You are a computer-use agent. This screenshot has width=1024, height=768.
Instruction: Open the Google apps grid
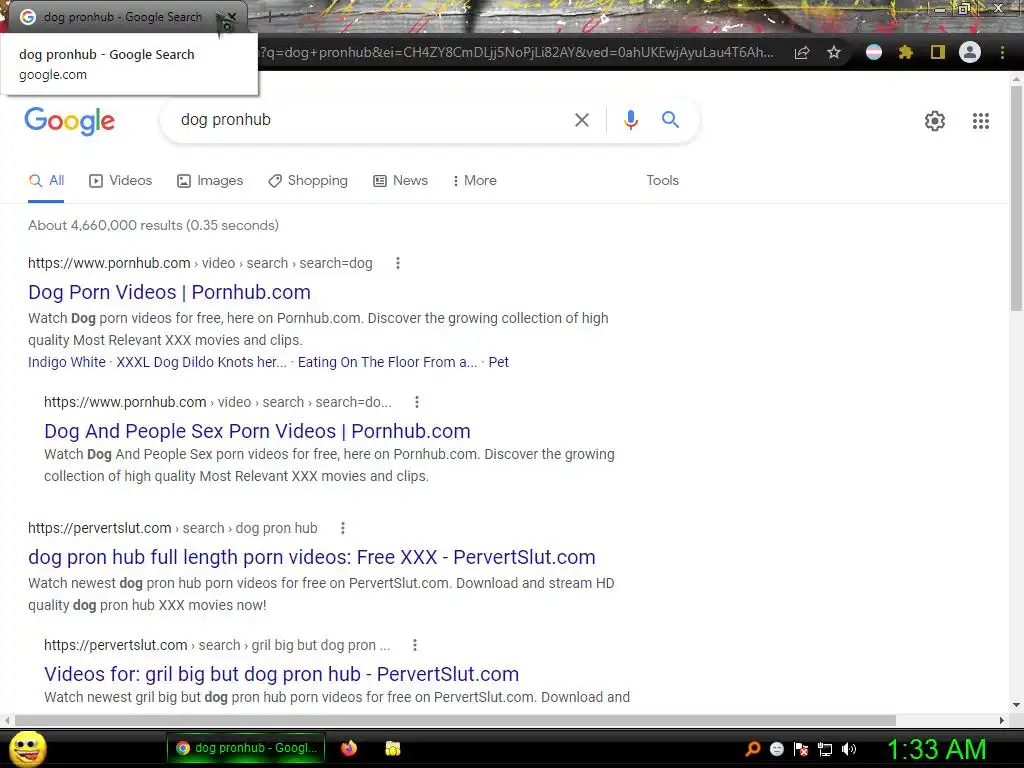tap(980, 121)
